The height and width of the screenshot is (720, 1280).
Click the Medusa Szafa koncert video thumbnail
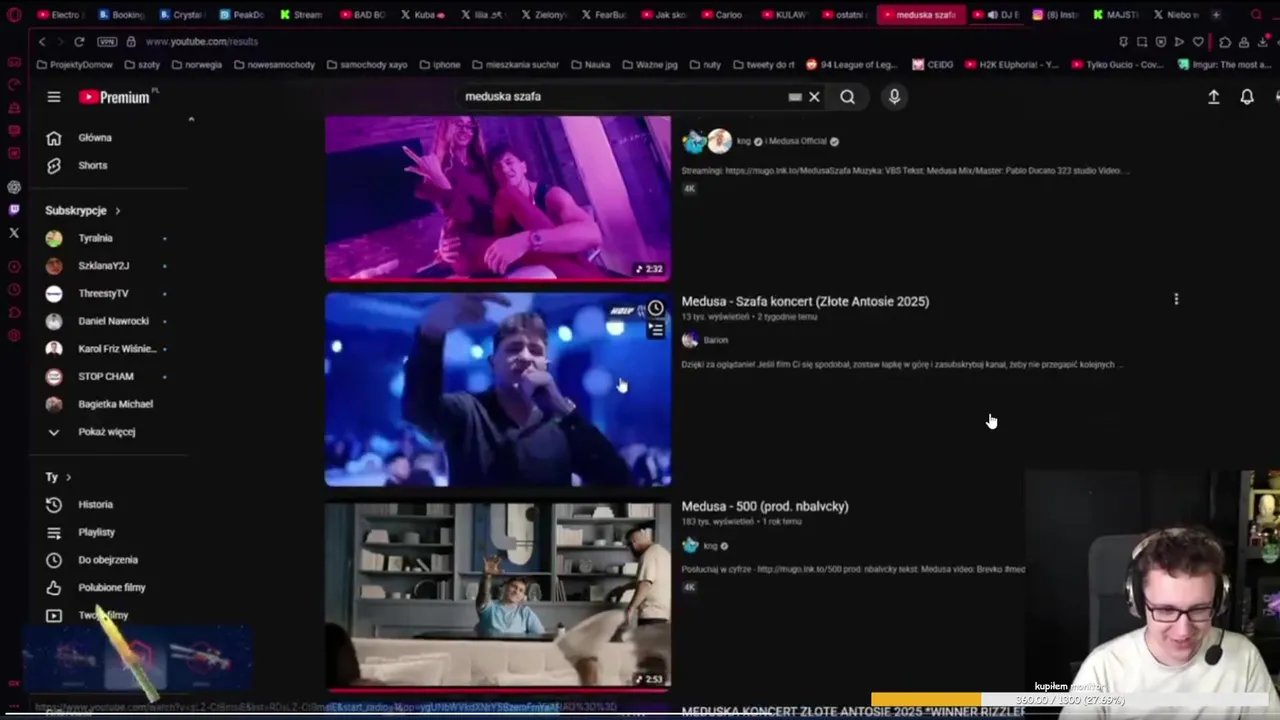point(498,389)
